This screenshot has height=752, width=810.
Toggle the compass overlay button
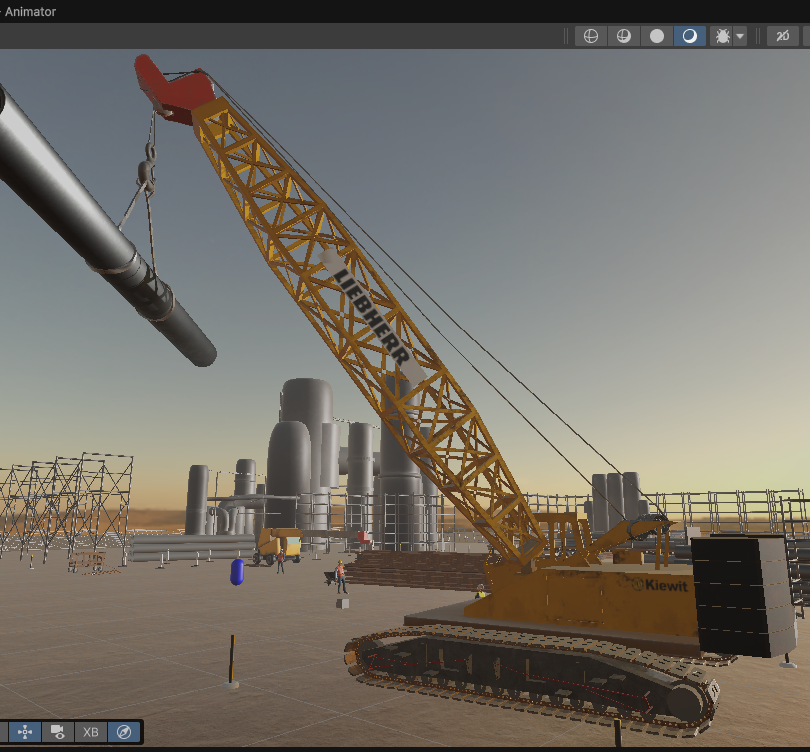tap(124, 732)
